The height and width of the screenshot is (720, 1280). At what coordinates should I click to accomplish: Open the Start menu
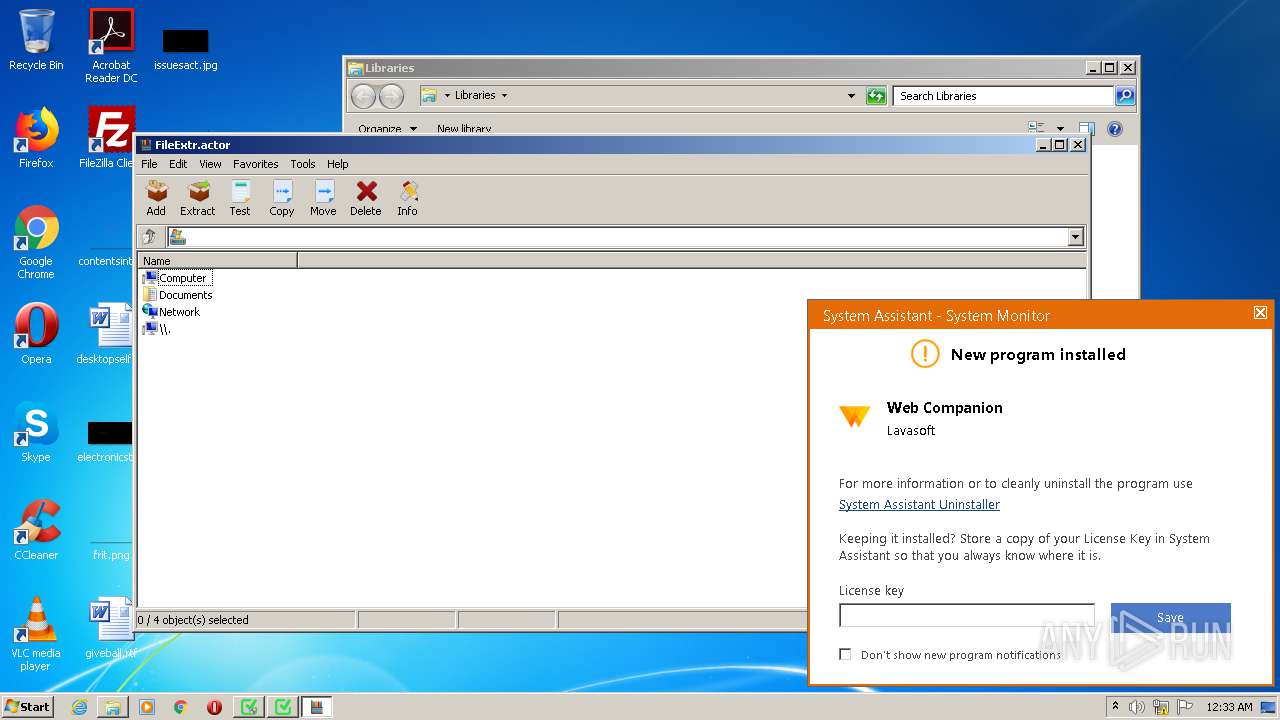pyautogui.click(x=28, y=707)
